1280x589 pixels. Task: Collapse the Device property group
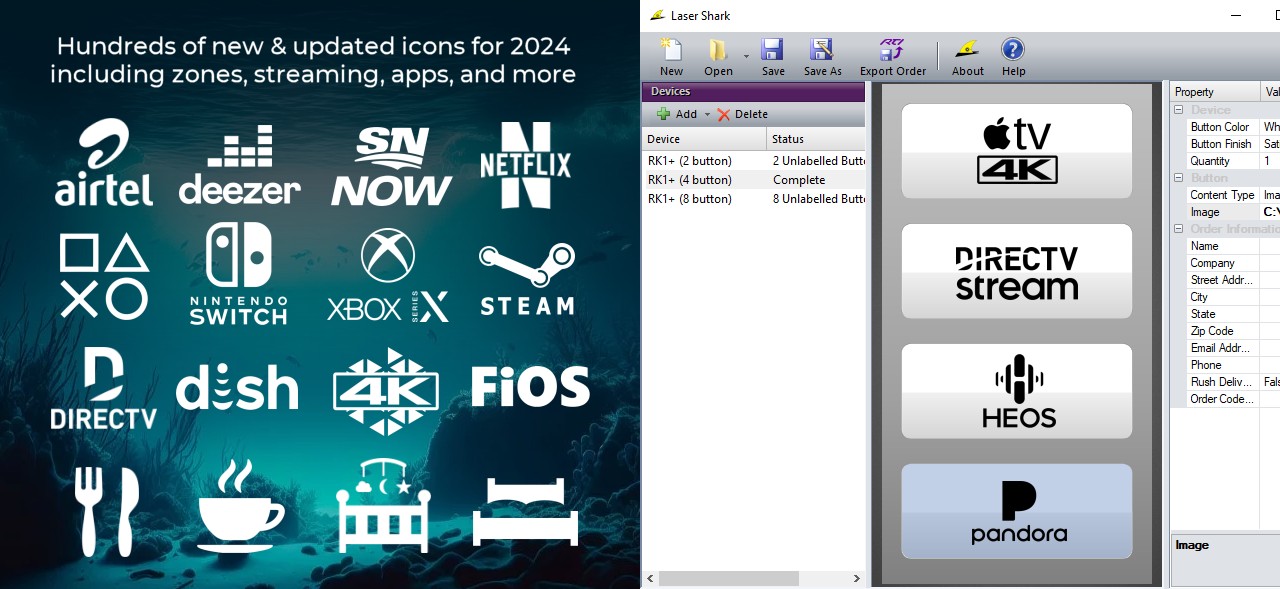[x=1179, y=110]
